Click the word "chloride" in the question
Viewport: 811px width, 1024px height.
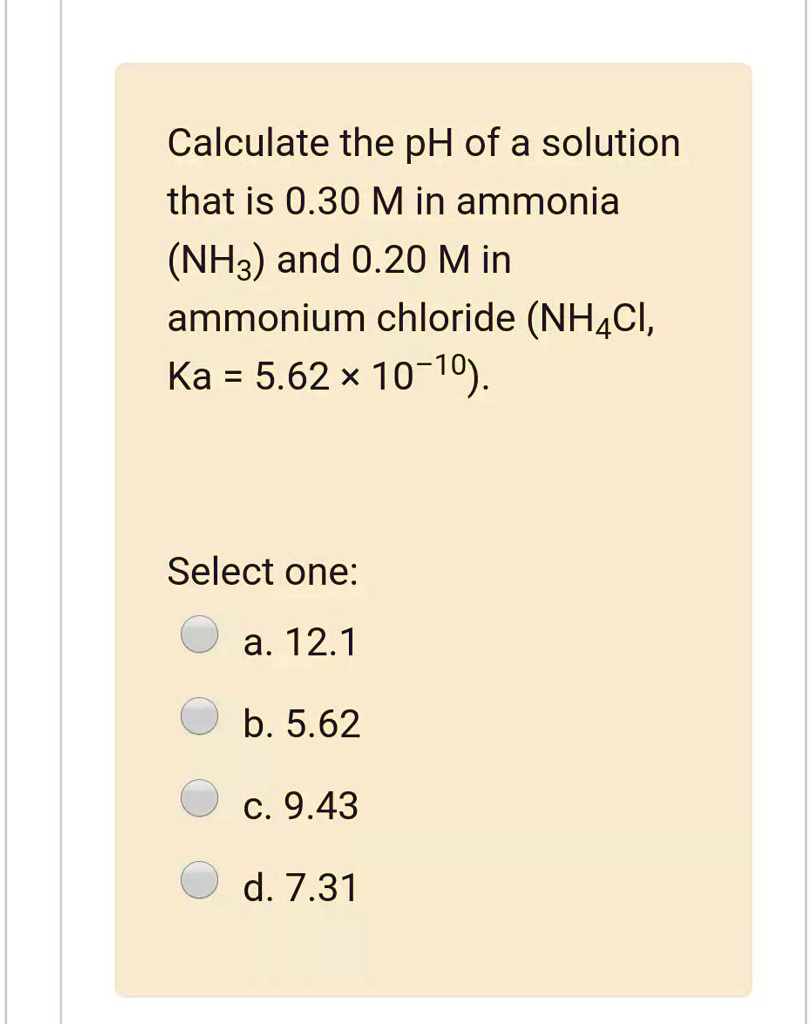coord(445,319)
